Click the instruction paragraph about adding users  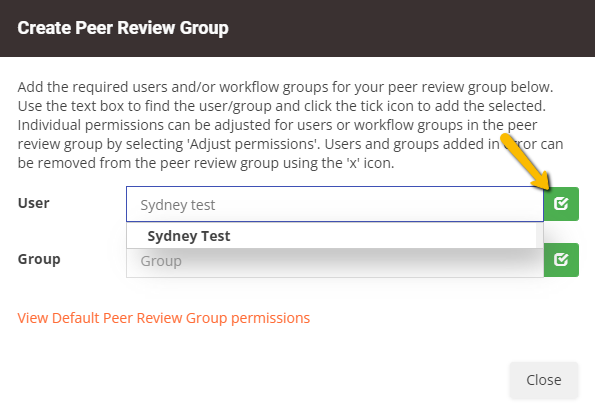click(x=290, y=125)
